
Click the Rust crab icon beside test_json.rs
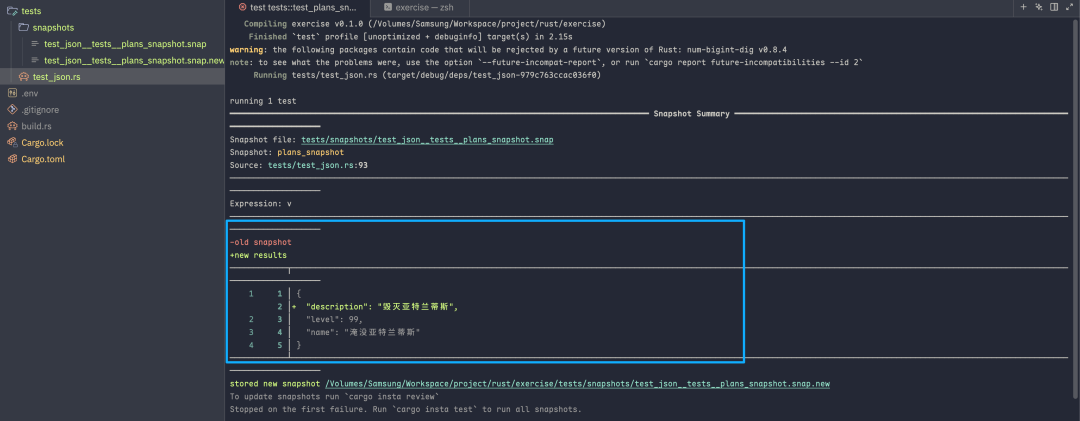tap(23, 77)
